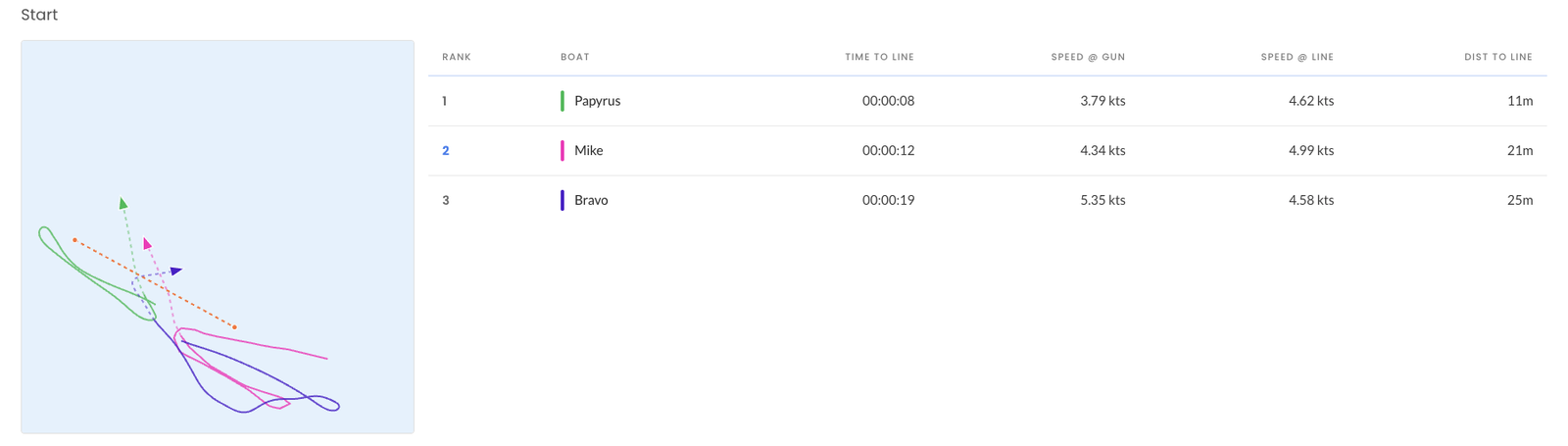Screen dimensions: 1568x446
Task: Select the Papyrus boat name
Action: [x=597, y=101]
